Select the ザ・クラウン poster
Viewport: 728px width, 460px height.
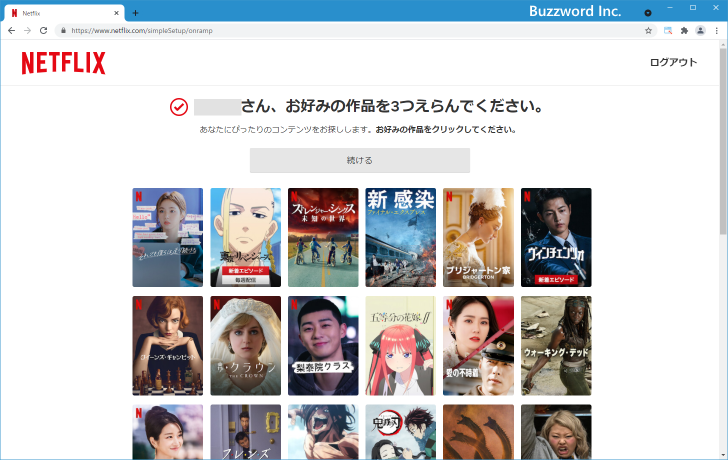[x=246, y=346]
